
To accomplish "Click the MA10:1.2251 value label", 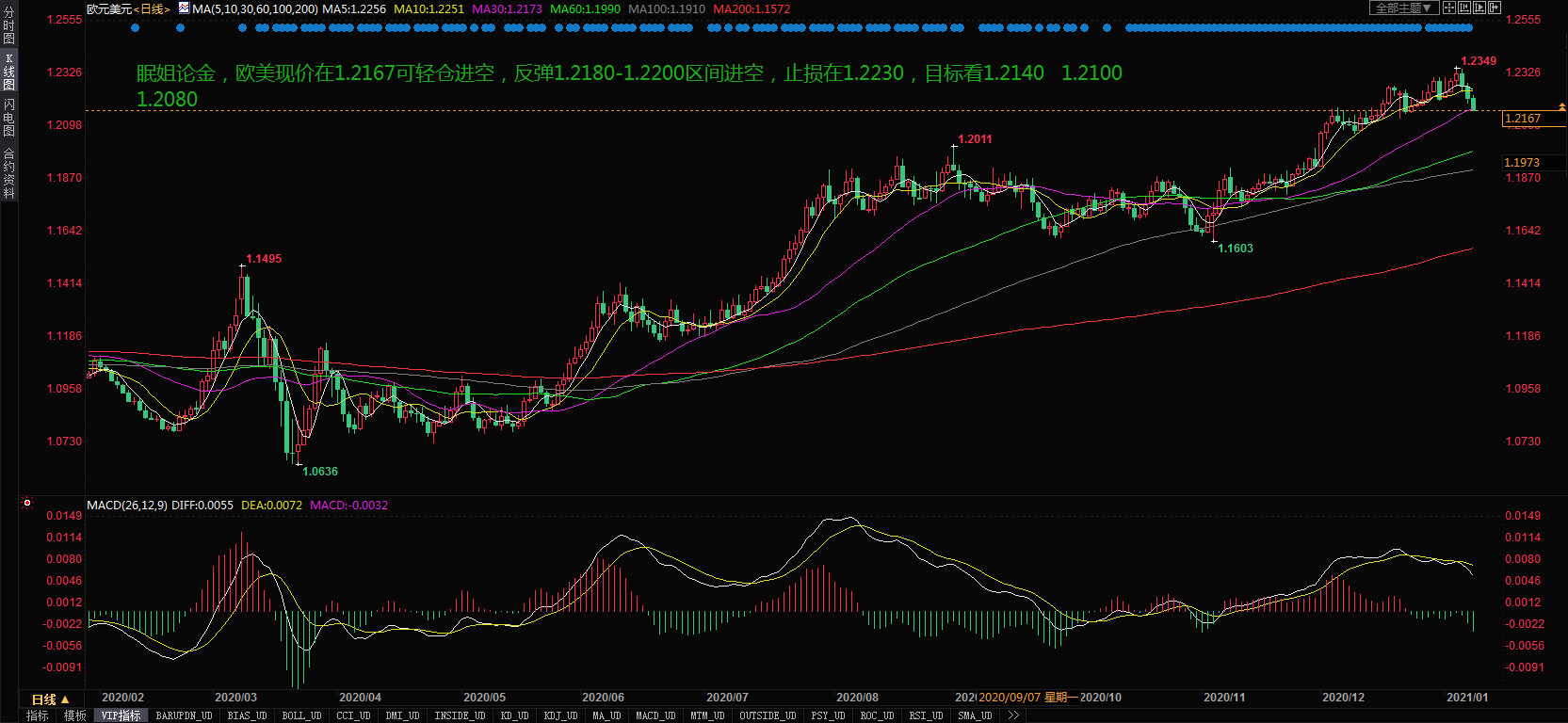I will pyautogui.click(x=428, y=8).
